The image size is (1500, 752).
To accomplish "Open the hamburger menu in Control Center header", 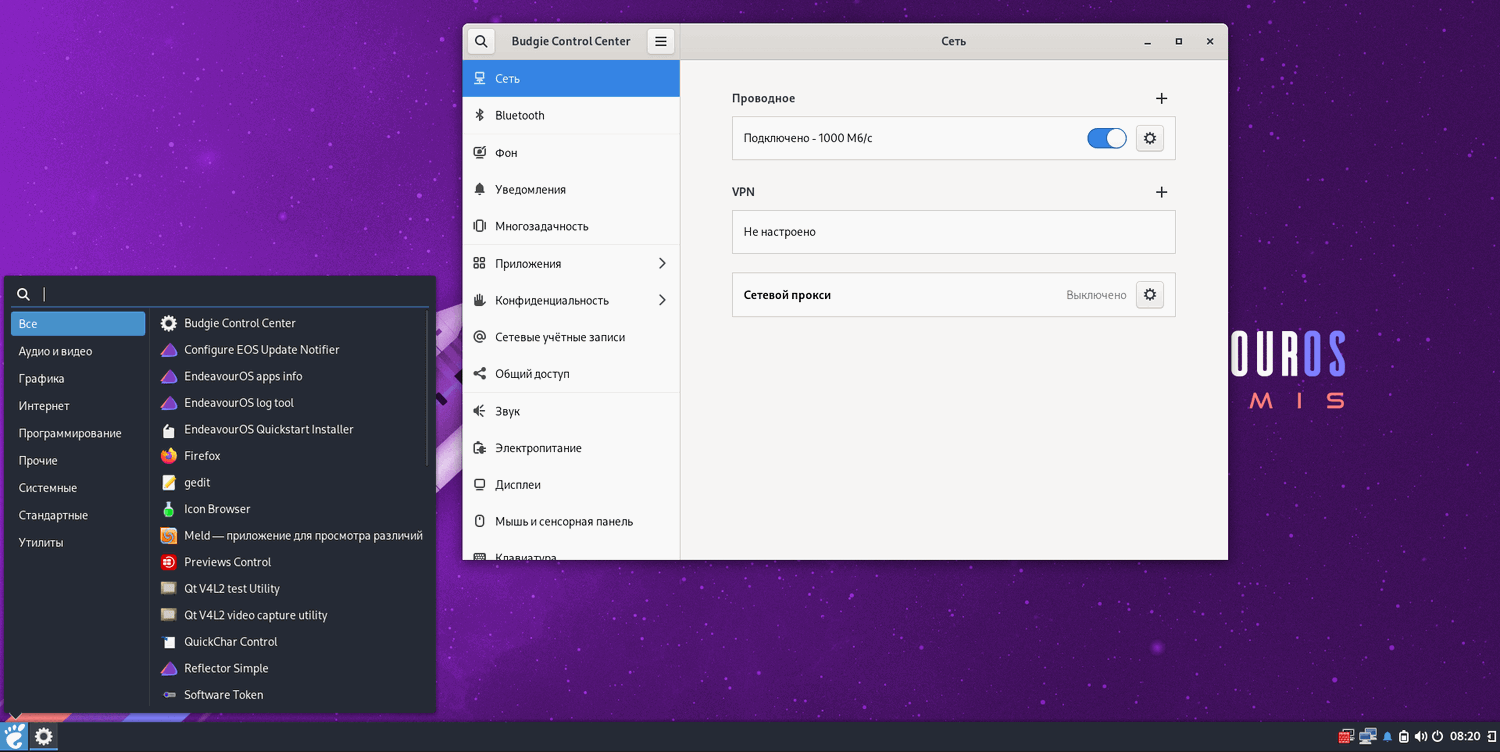I will coord(661,41).
